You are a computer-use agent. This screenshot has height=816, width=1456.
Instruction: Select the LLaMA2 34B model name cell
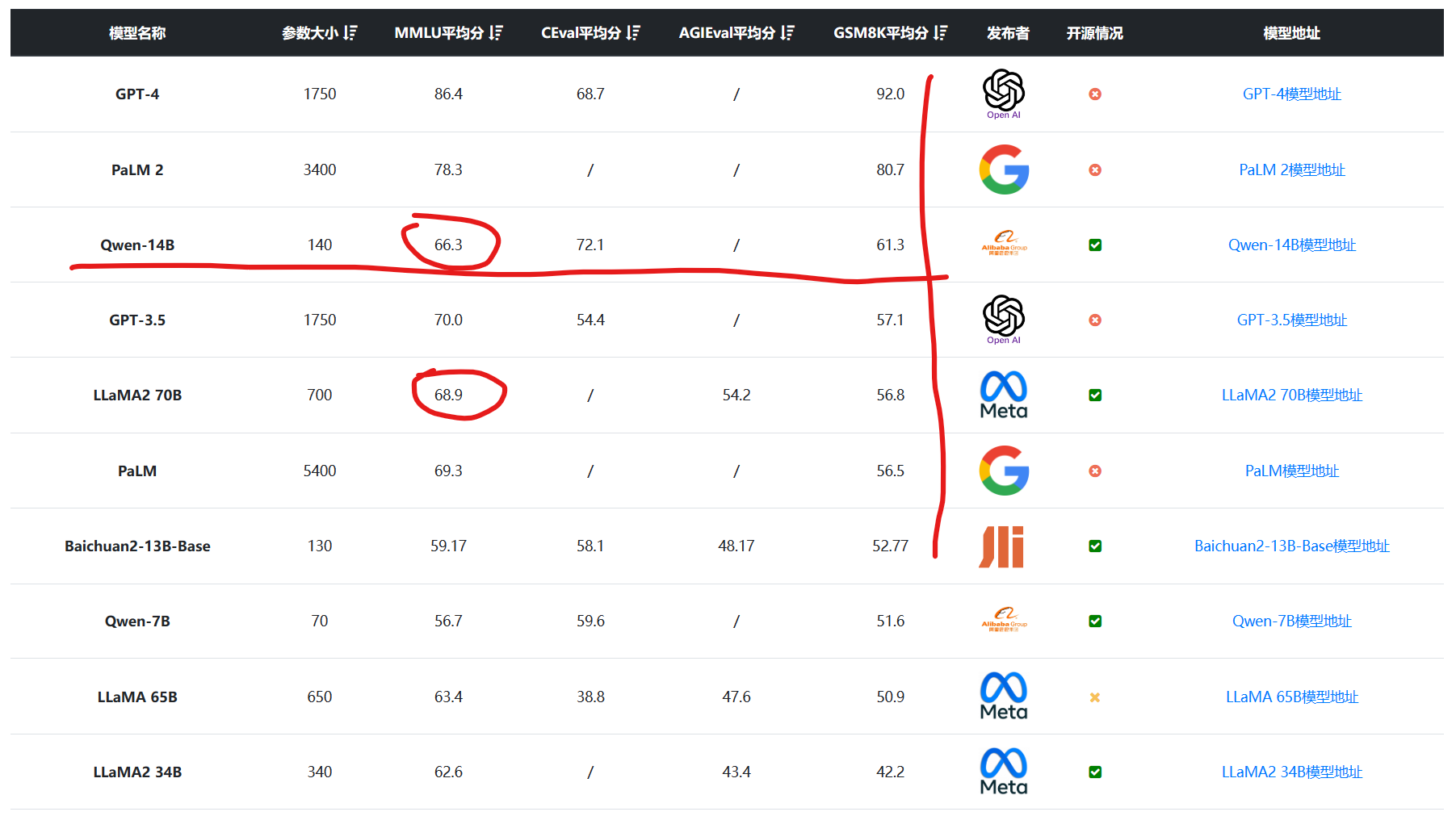click(137, 772)
